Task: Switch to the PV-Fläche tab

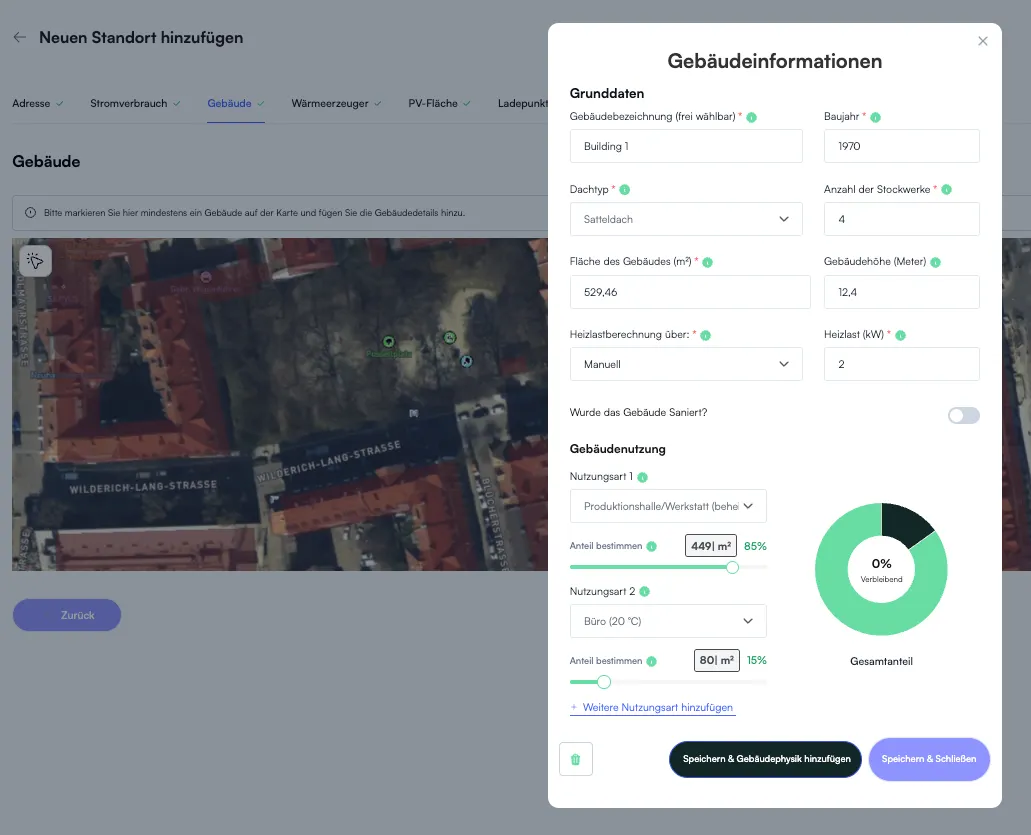Action: click(439, 103)
